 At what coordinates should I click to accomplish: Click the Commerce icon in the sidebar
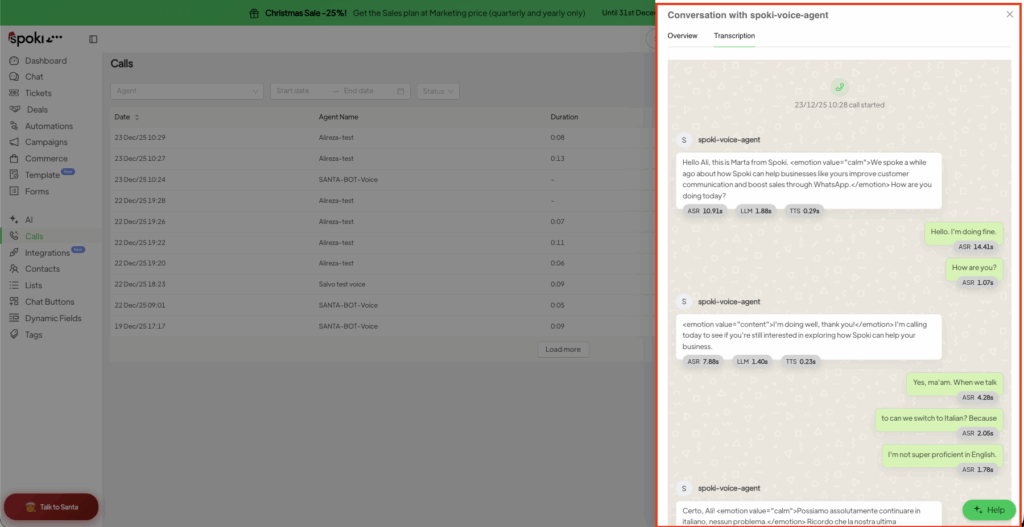pyautogui.click(x=14, y=158)
